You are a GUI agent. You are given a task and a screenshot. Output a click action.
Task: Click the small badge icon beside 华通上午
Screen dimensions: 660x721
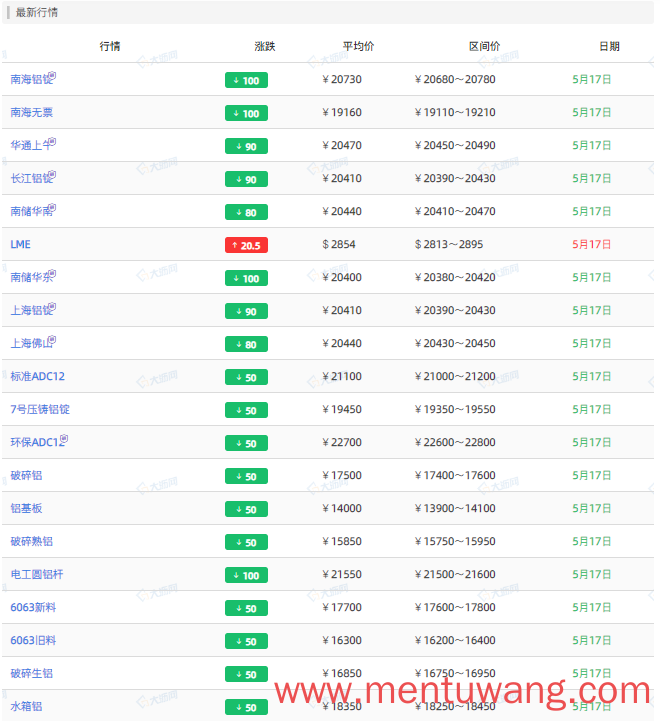click(x=52, y=141)
